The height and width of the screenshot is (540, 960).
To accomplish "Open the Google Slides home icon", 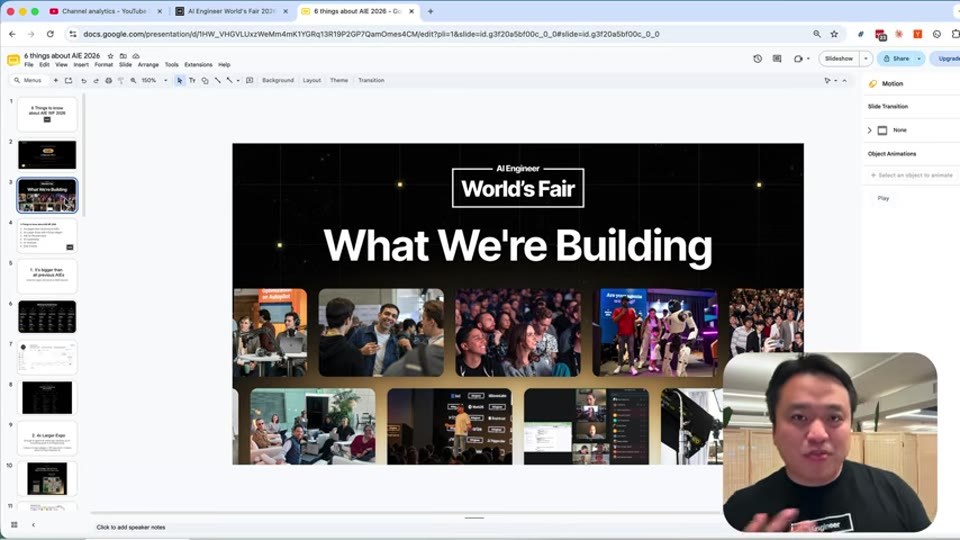I will (x=13, y=59).
